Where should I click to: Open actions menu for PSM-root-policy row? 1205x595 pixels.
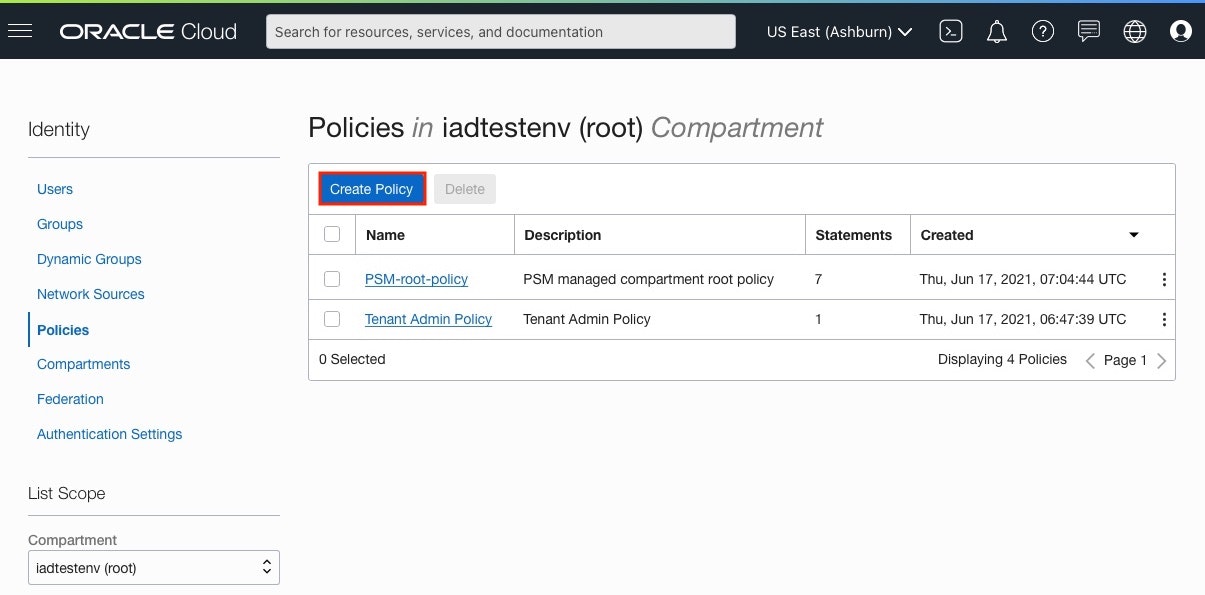click(x=1164, y=280)
